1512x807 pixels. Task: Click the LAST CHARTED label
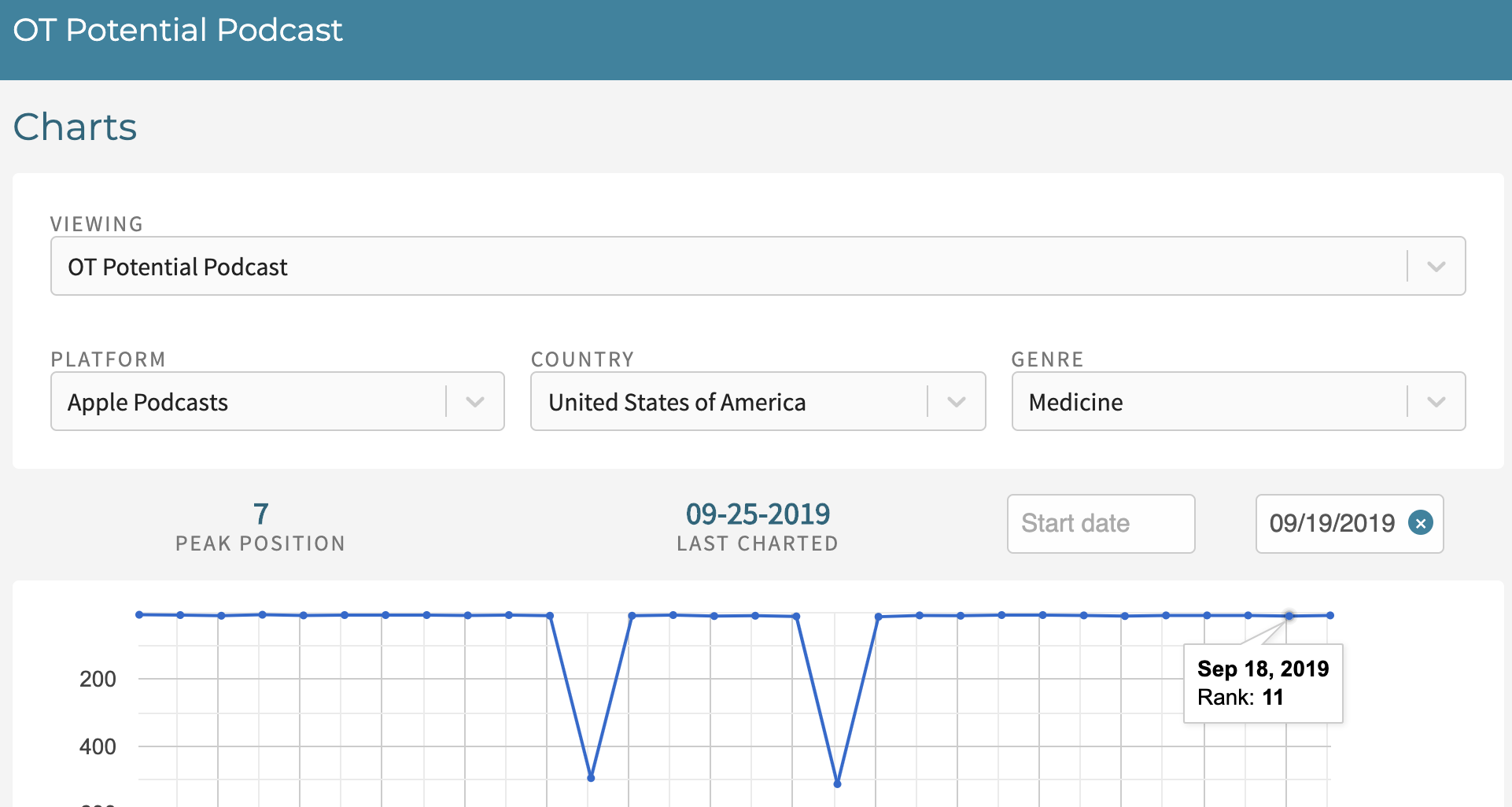pyautogui.click(x=758, y=544)
